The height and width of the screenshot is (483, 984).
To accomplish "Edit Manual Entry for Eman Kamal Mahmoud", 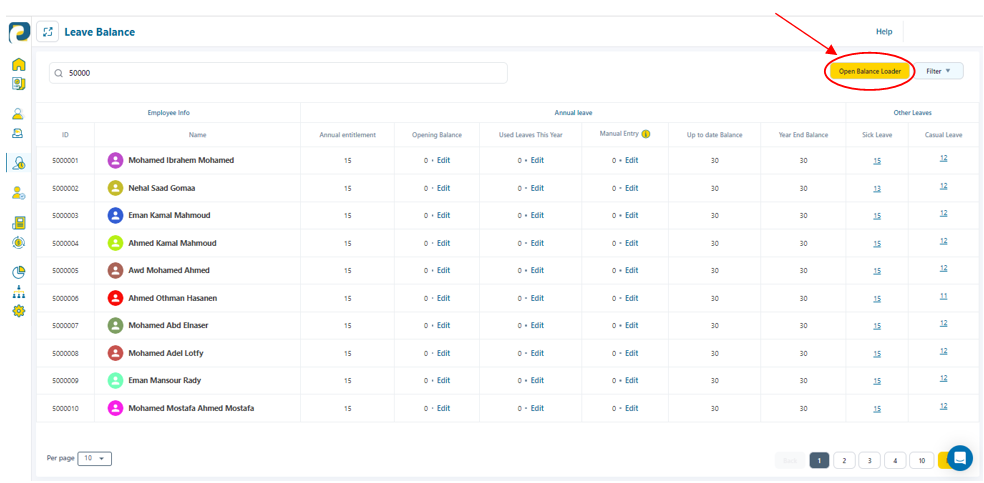I will coord(631,216).
